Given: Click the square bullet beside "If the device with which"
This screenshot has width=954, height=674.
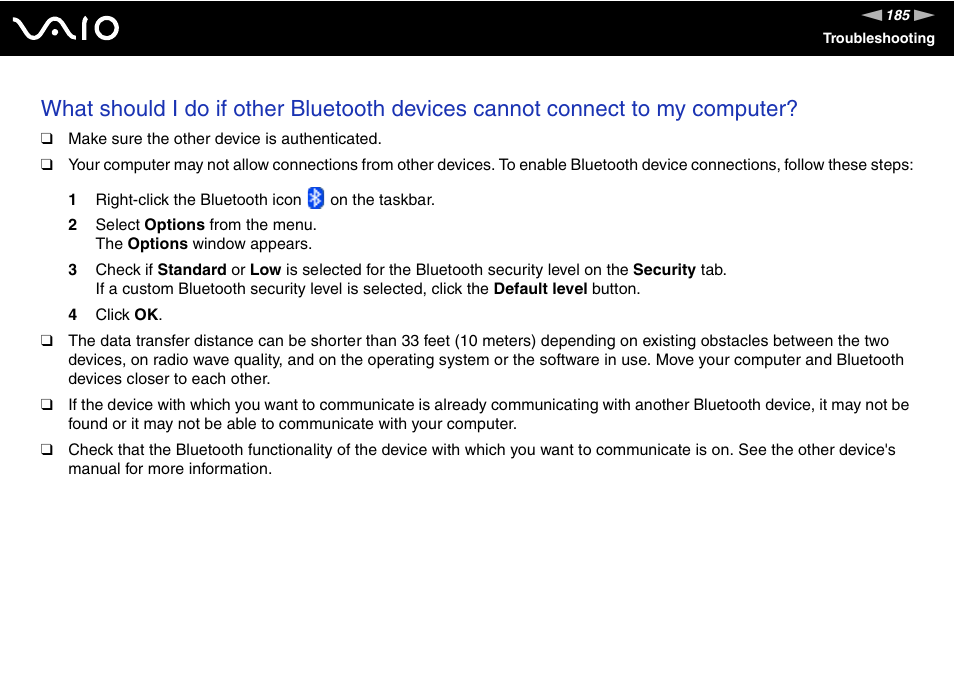Looking at the screenshot, I should (46, 405).
